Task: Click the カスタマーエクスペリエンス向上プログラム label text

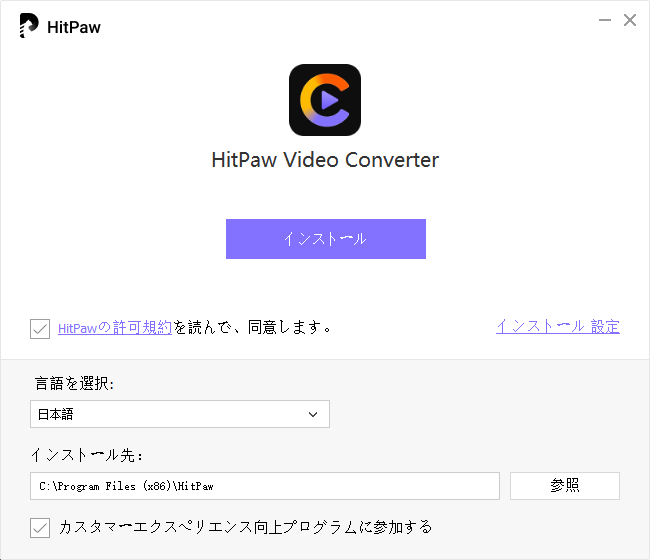Action: coord(208,527)
